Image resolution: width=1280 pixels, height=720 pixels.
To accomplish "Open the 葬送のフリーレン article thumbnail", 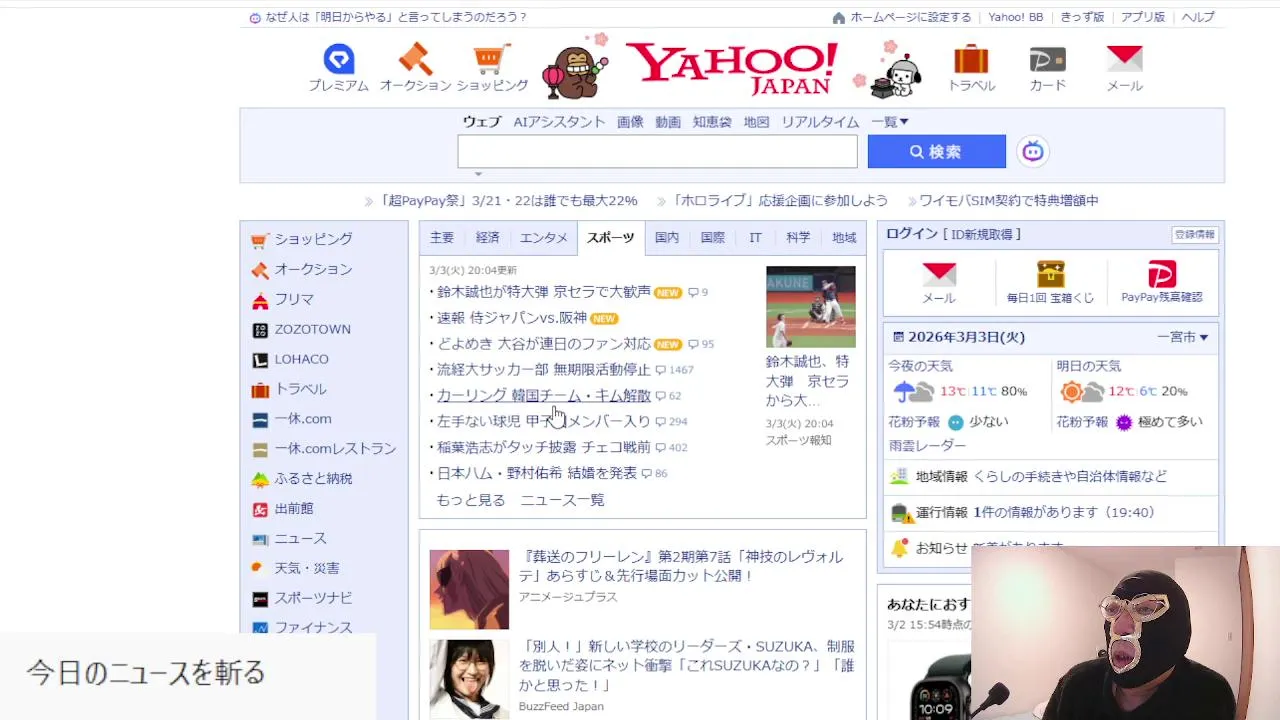I will (x=469, y=590).
